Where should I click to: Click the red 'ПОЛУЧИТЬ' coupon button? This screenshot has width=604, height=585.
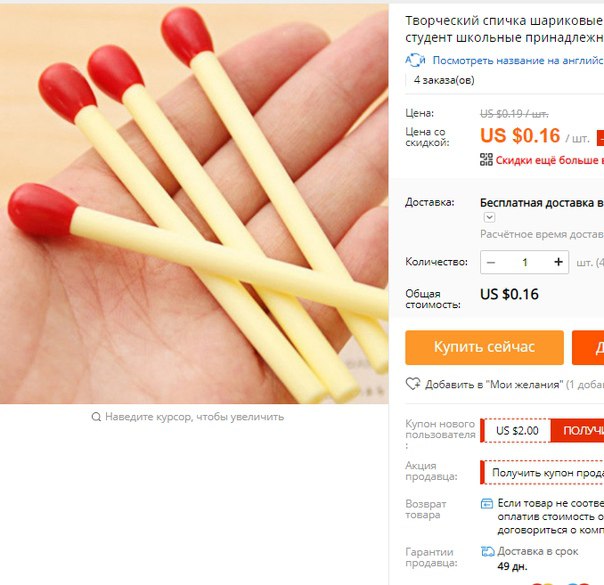pos(577,431)
